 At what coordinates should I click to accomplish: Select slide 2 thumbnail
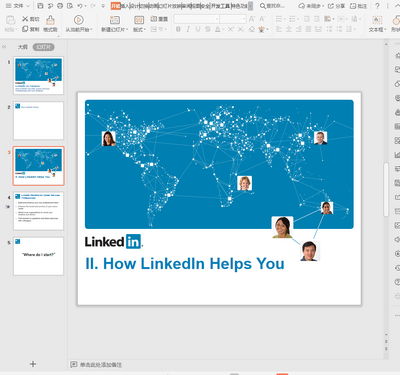tap(38, 121)
